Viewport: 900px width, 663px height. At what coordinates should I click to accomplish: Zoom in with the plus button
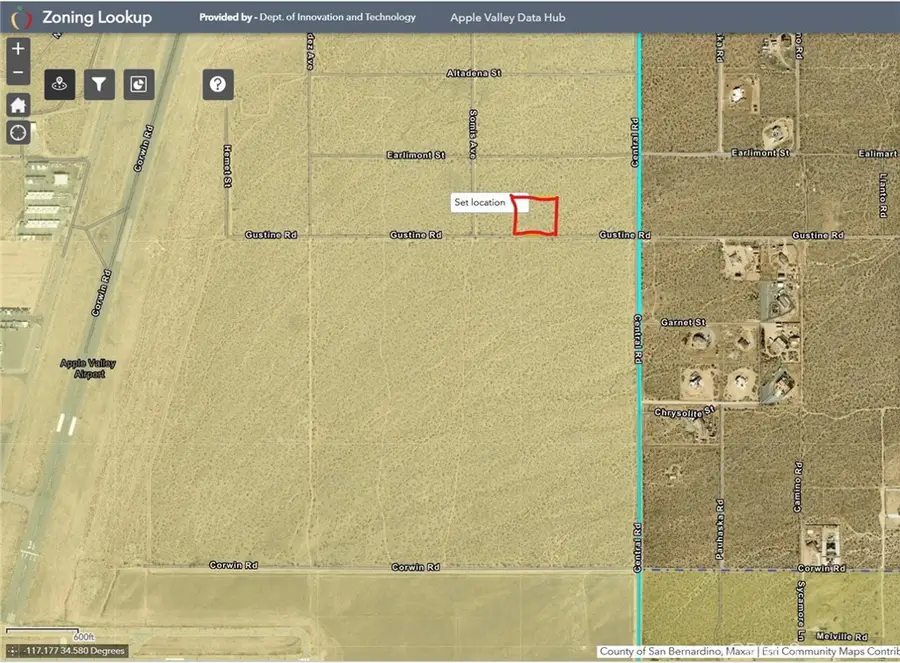tap(17, 46)
